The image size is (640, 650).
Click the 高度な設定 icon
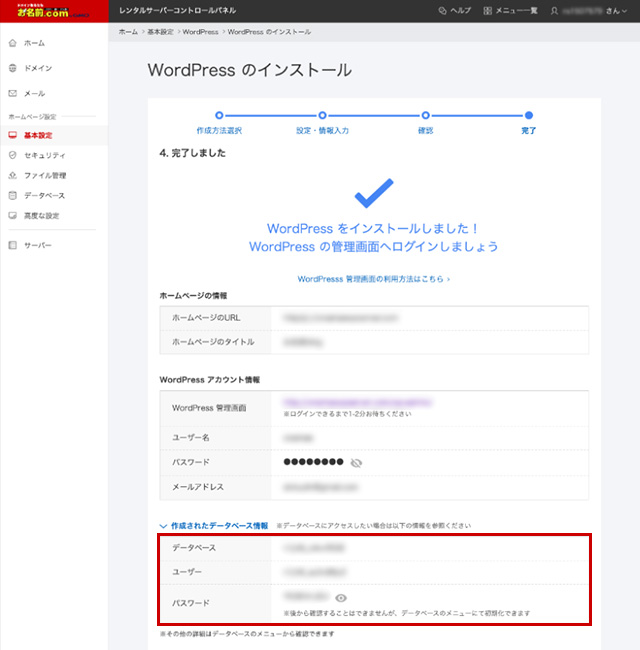(13, 216)
